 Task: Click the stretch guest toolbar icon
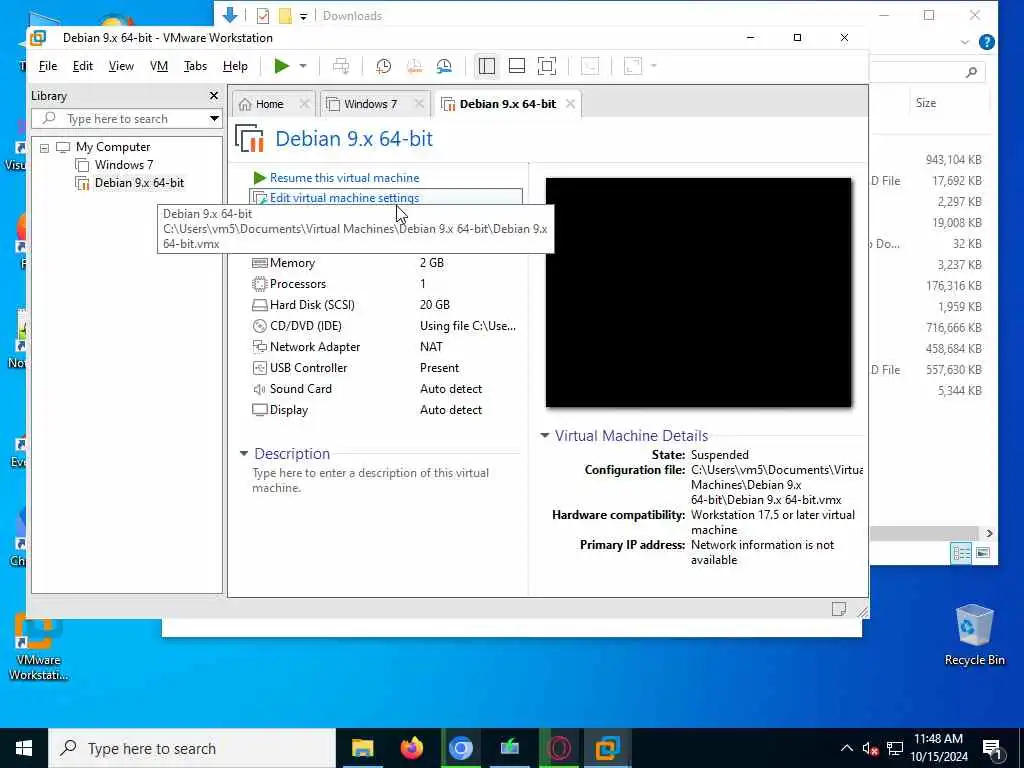633,66
